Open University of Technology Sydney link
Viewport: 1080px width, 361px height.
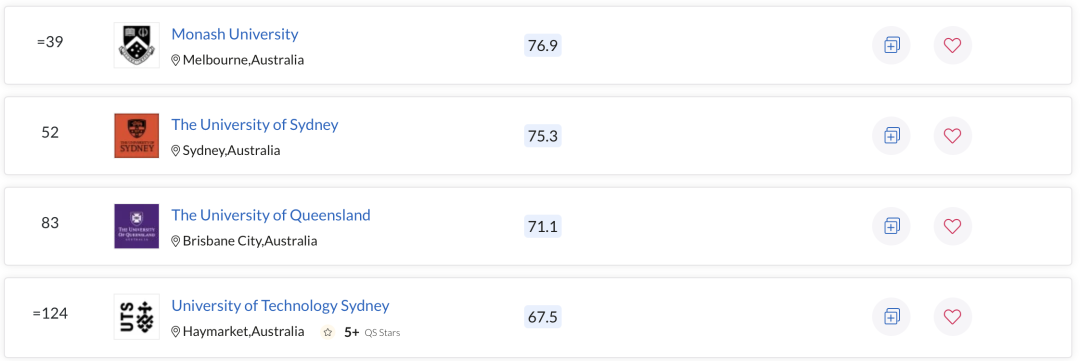280,305
